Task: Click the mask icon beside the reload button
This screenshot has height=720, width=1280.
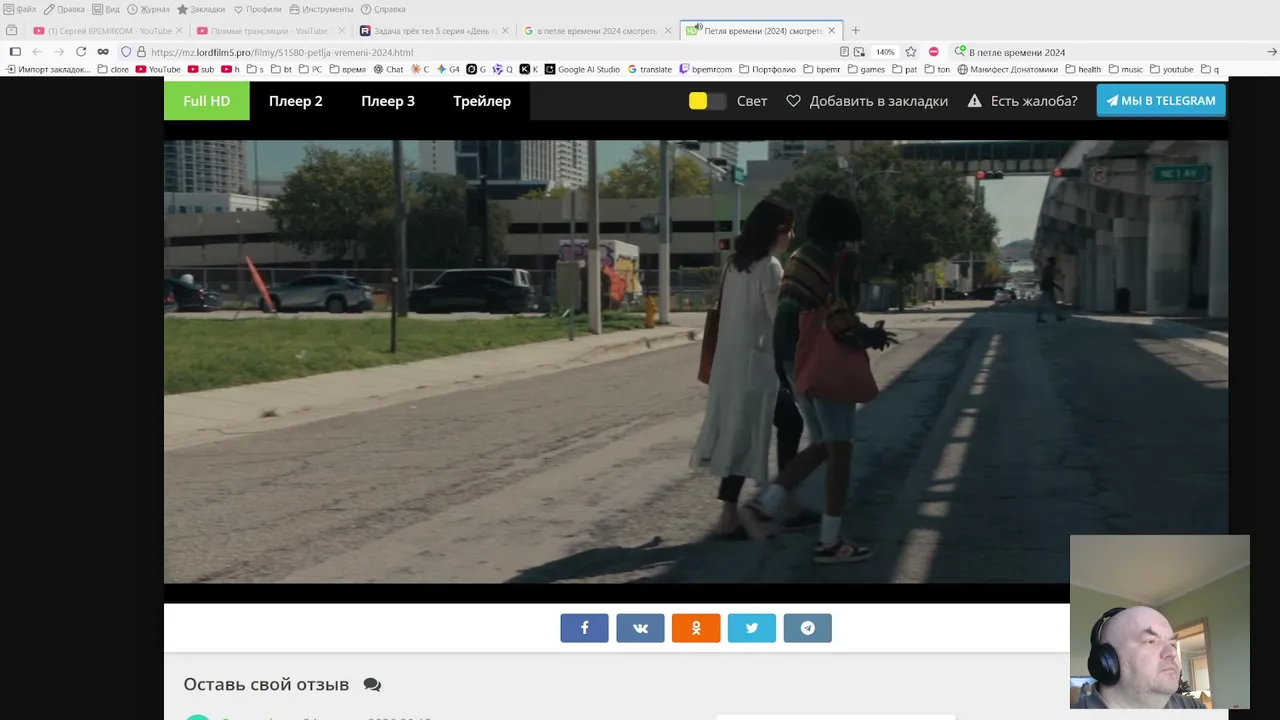Action: point(103,52)
